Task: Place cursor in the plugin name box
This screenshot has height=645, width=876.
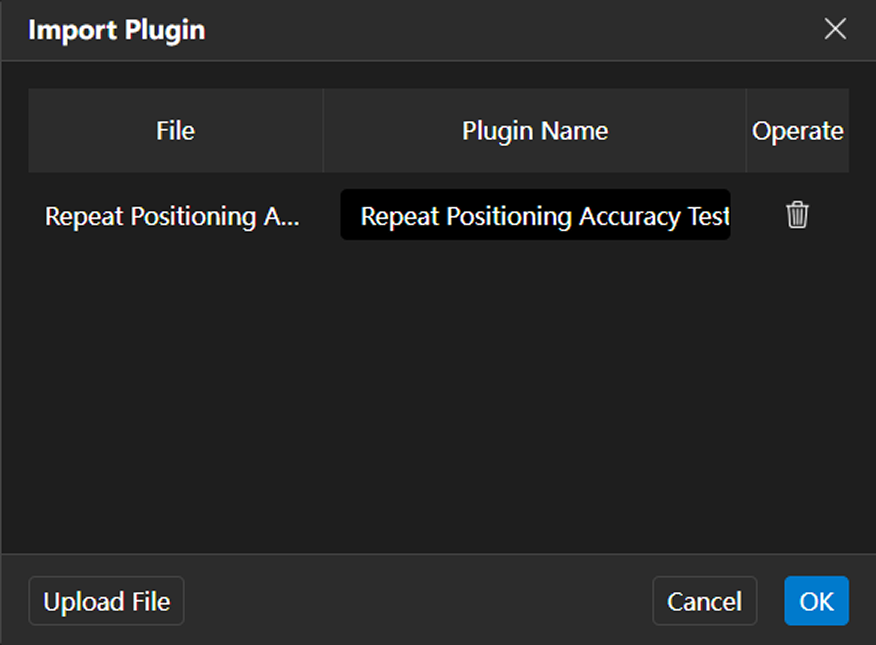Action: [x=535, y=216]
